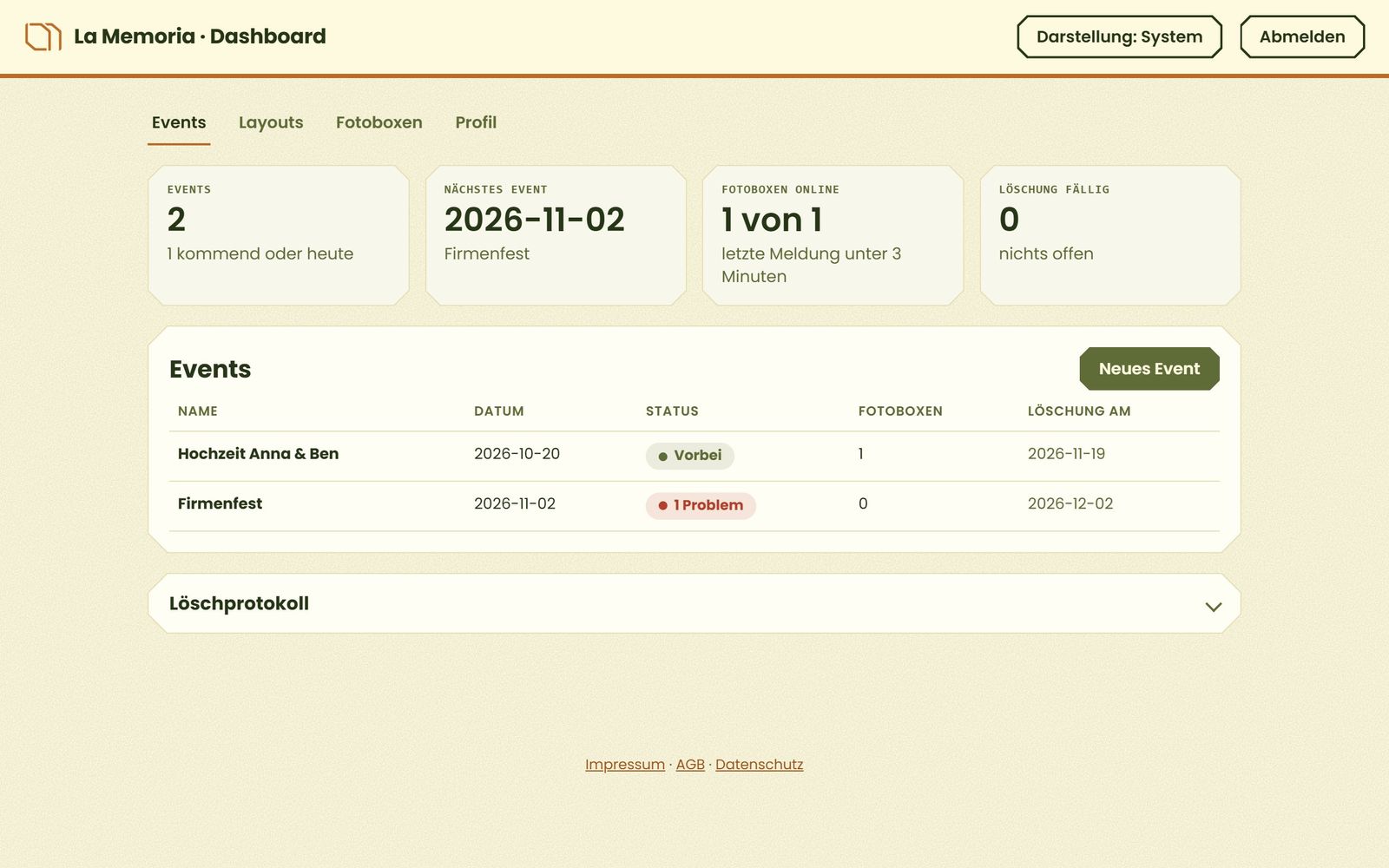This screenshot has height=868, width=1389.
Task: Go to the Fotoboxen tab
Action: tap(379, 122)
